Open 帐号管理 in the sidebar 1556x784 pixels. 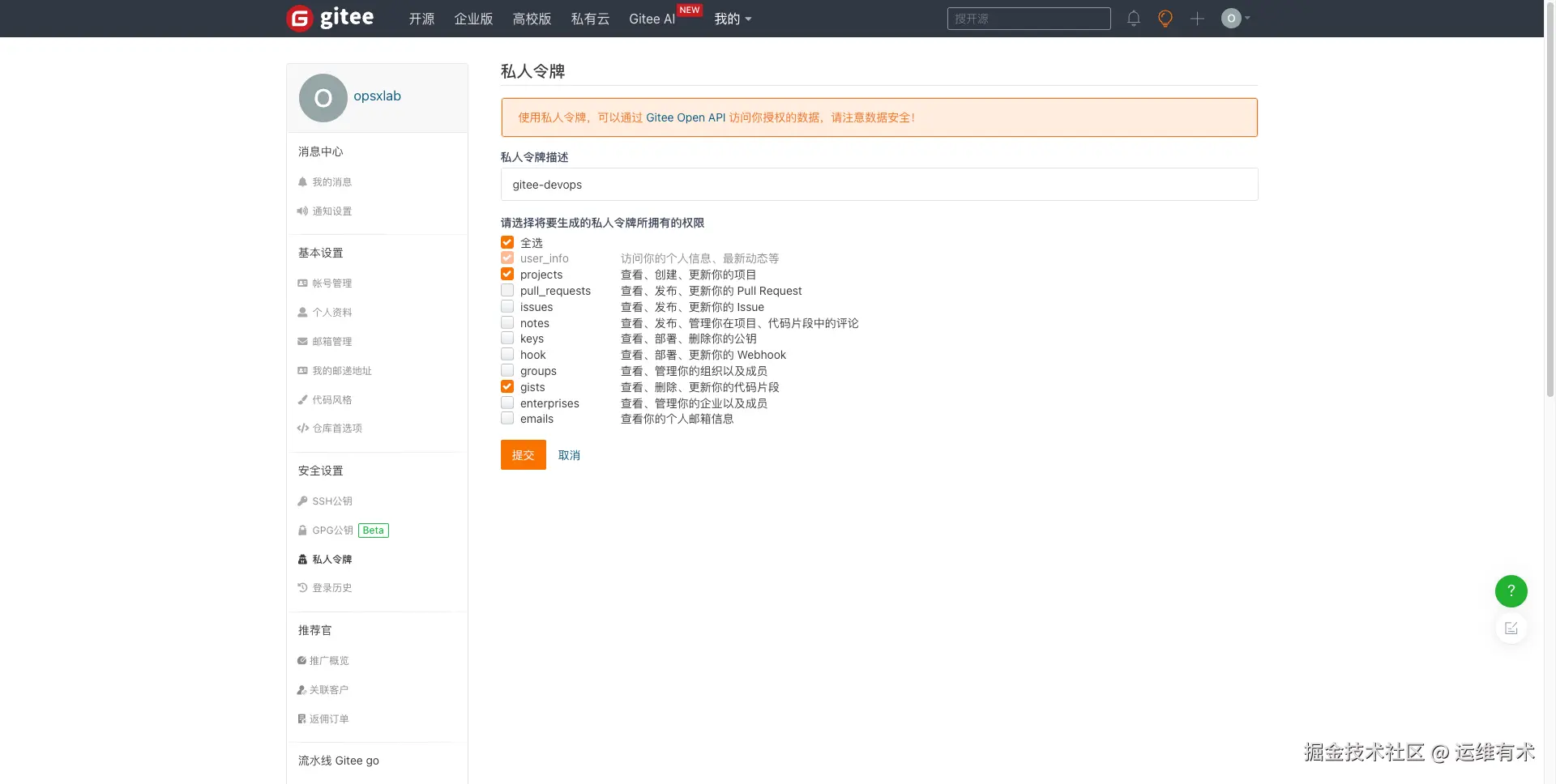[x=332, y=283]
